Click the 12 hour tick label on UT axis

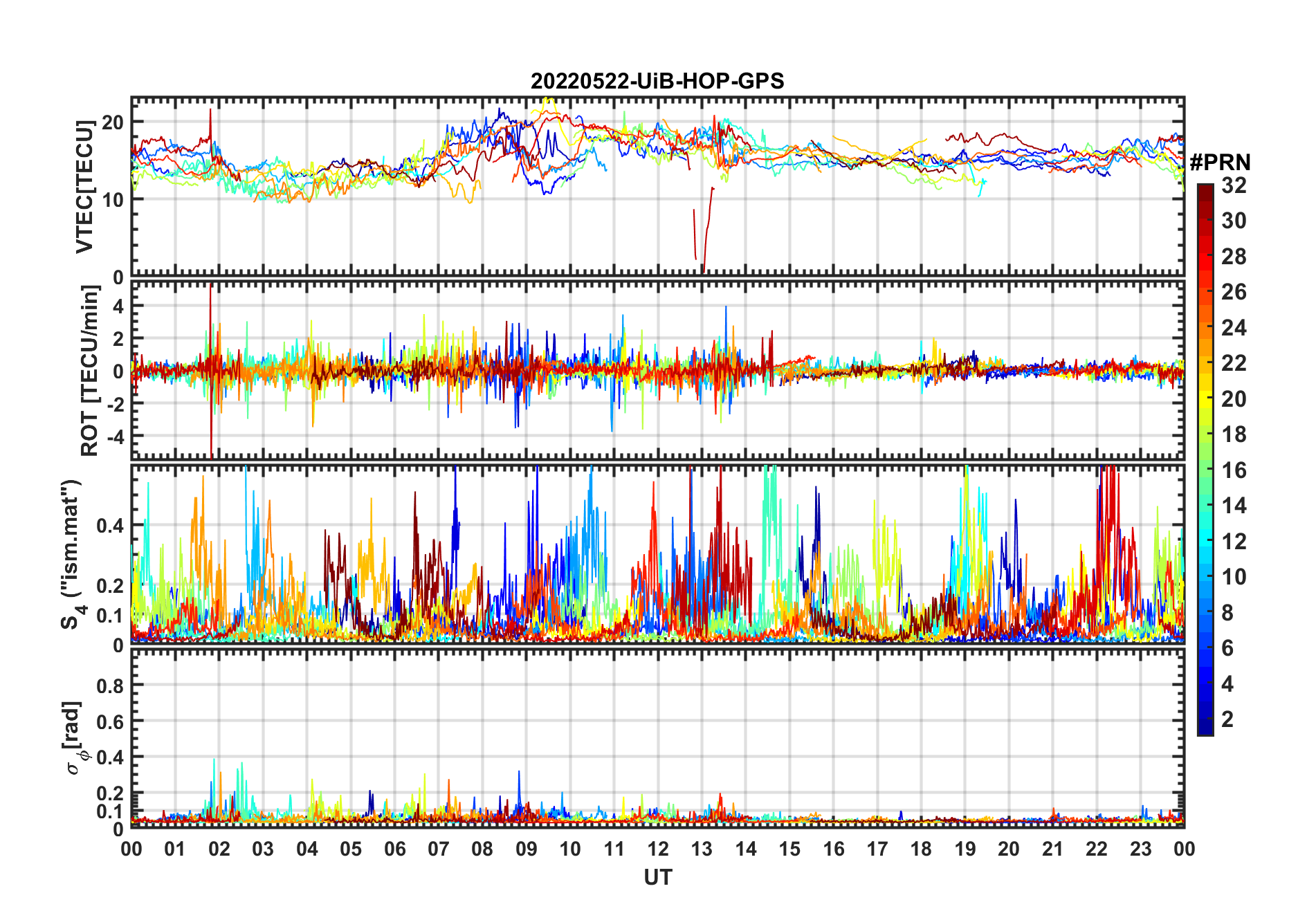[x=657, y=849]
